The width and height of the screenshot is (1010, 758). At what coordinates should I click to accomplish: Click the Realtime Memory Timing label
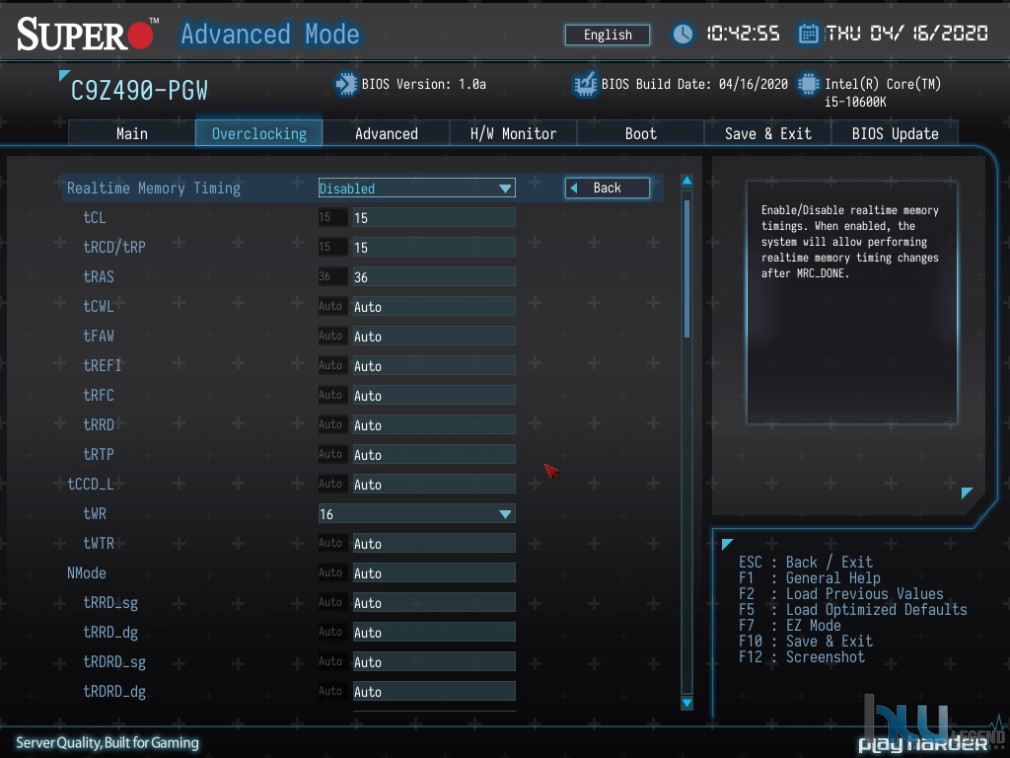pyautogui.click(x=153, y=188)
